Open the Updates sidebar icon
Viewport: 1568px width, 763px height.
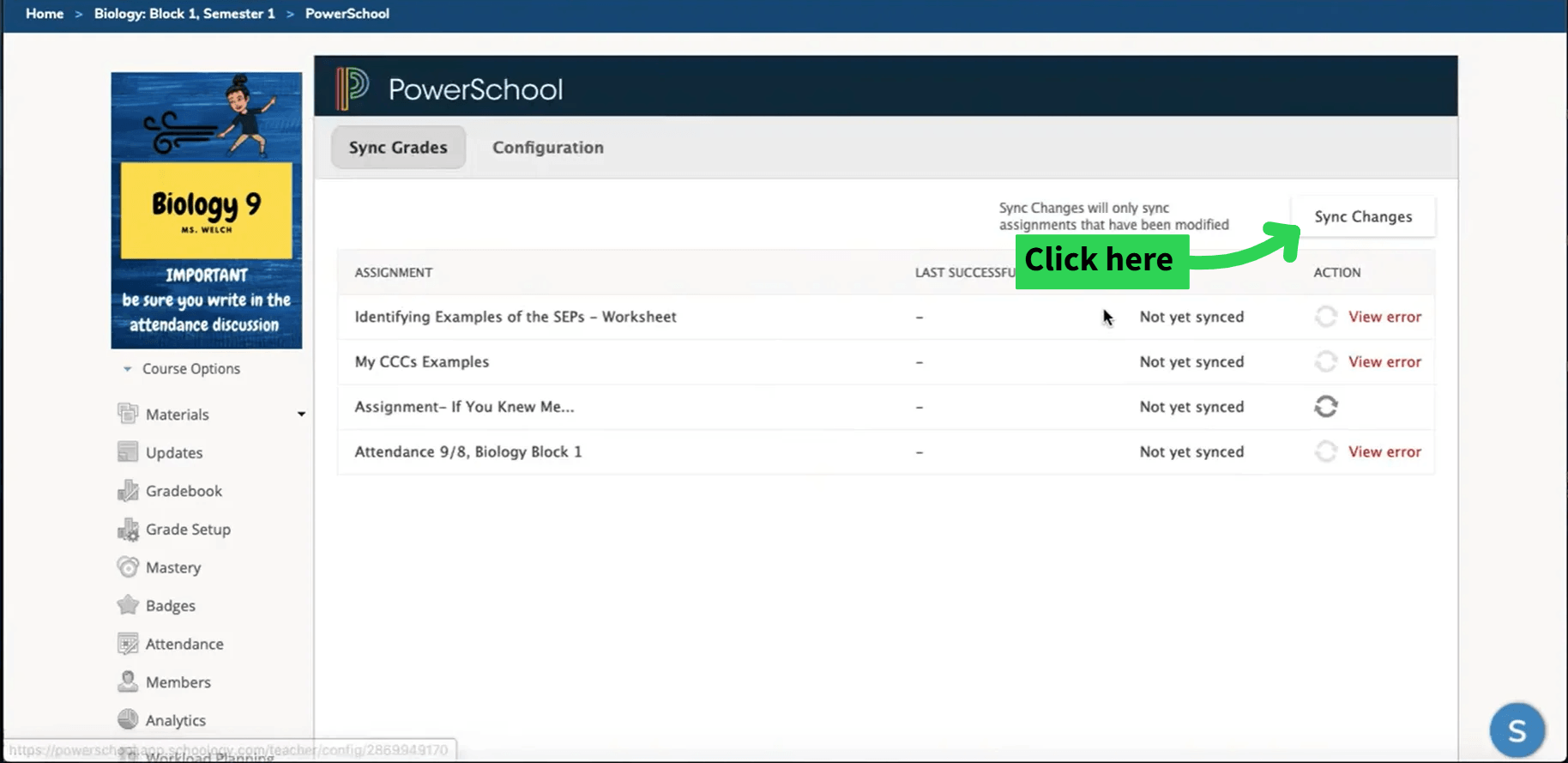(128, 452)
